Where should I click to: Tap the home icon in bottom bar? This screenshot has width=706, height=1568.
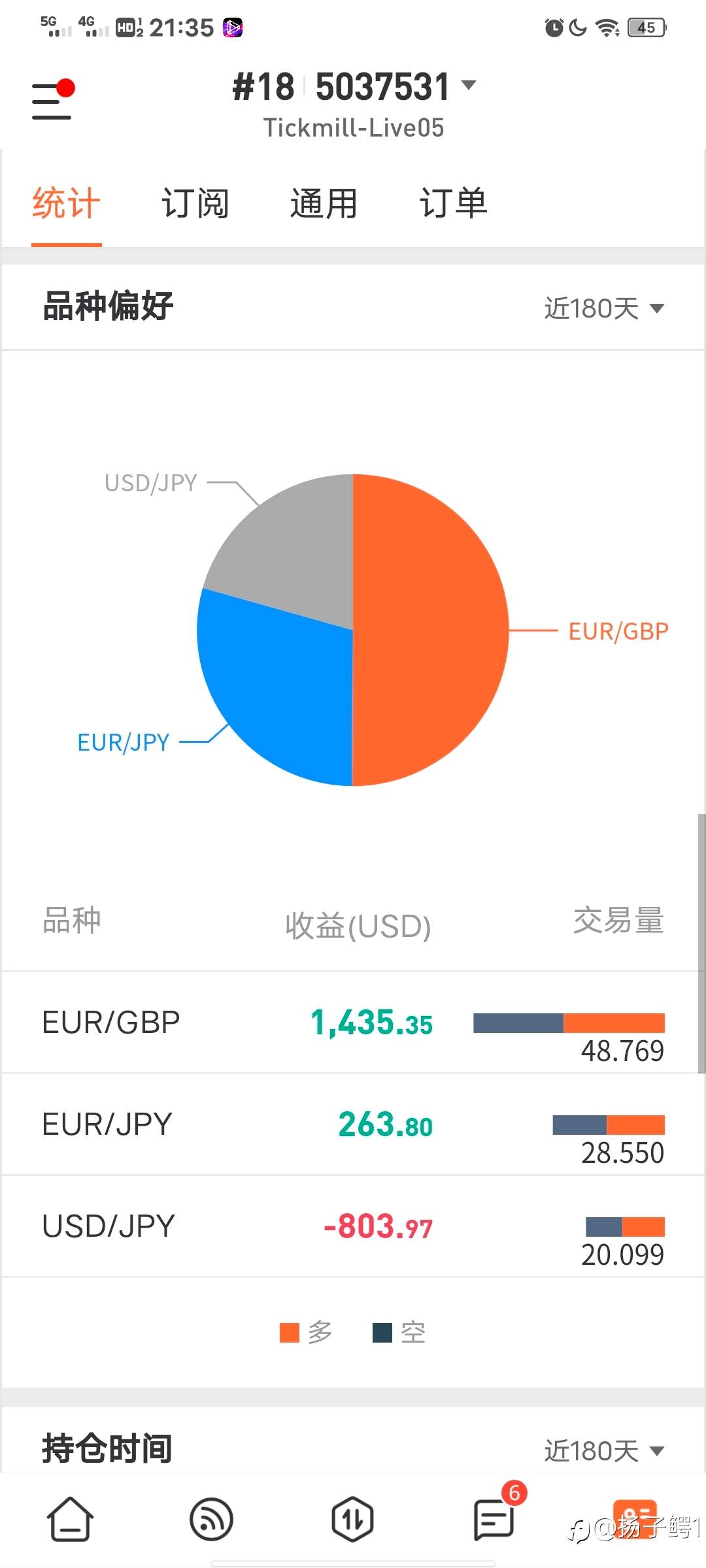coord(70,1519)
